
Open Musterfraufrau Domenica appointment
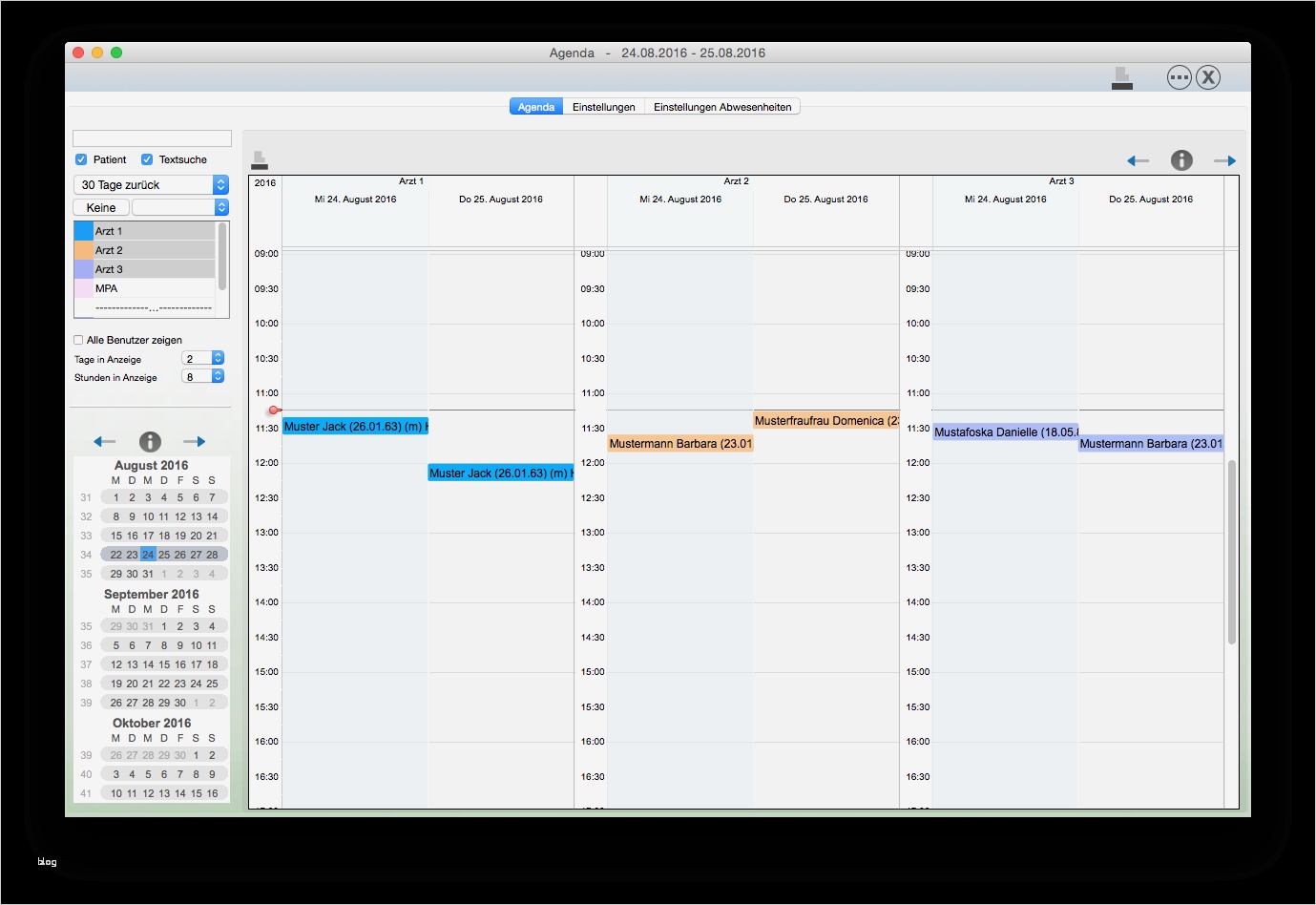(x=826, y=420)
